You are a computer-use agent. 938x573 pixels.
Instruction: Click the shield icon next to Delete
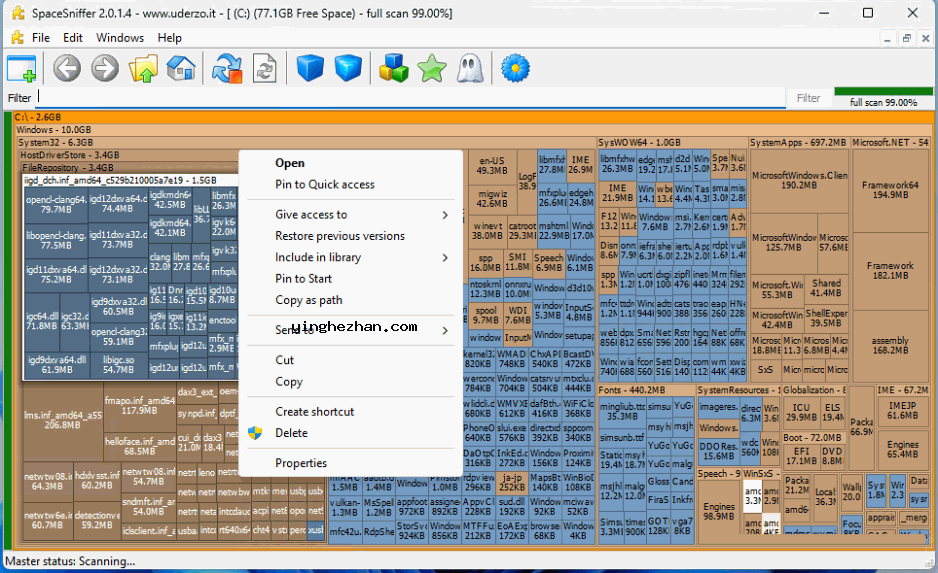(x=255, y=433)
